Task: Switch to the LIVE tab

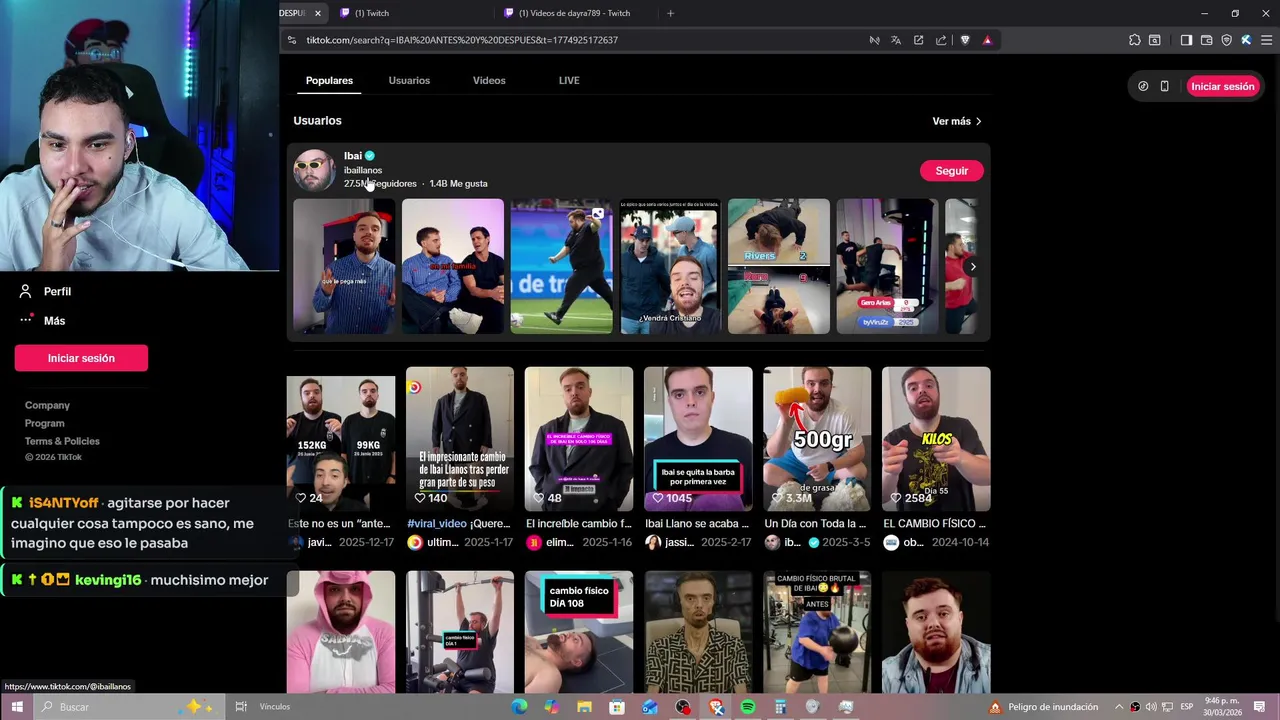Action: click(569, 80)
